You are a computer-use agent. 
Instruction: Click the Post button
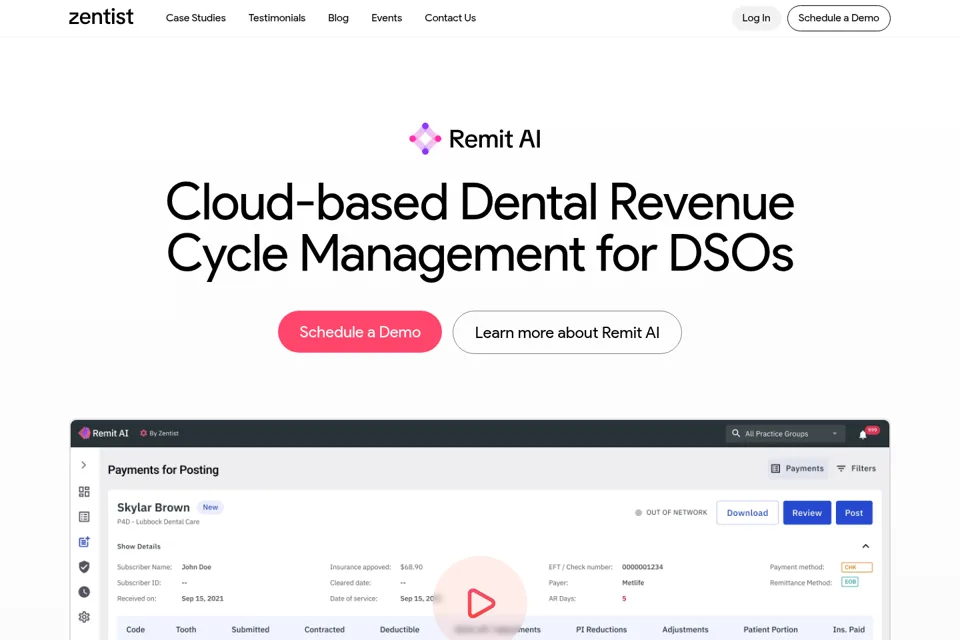853,513
